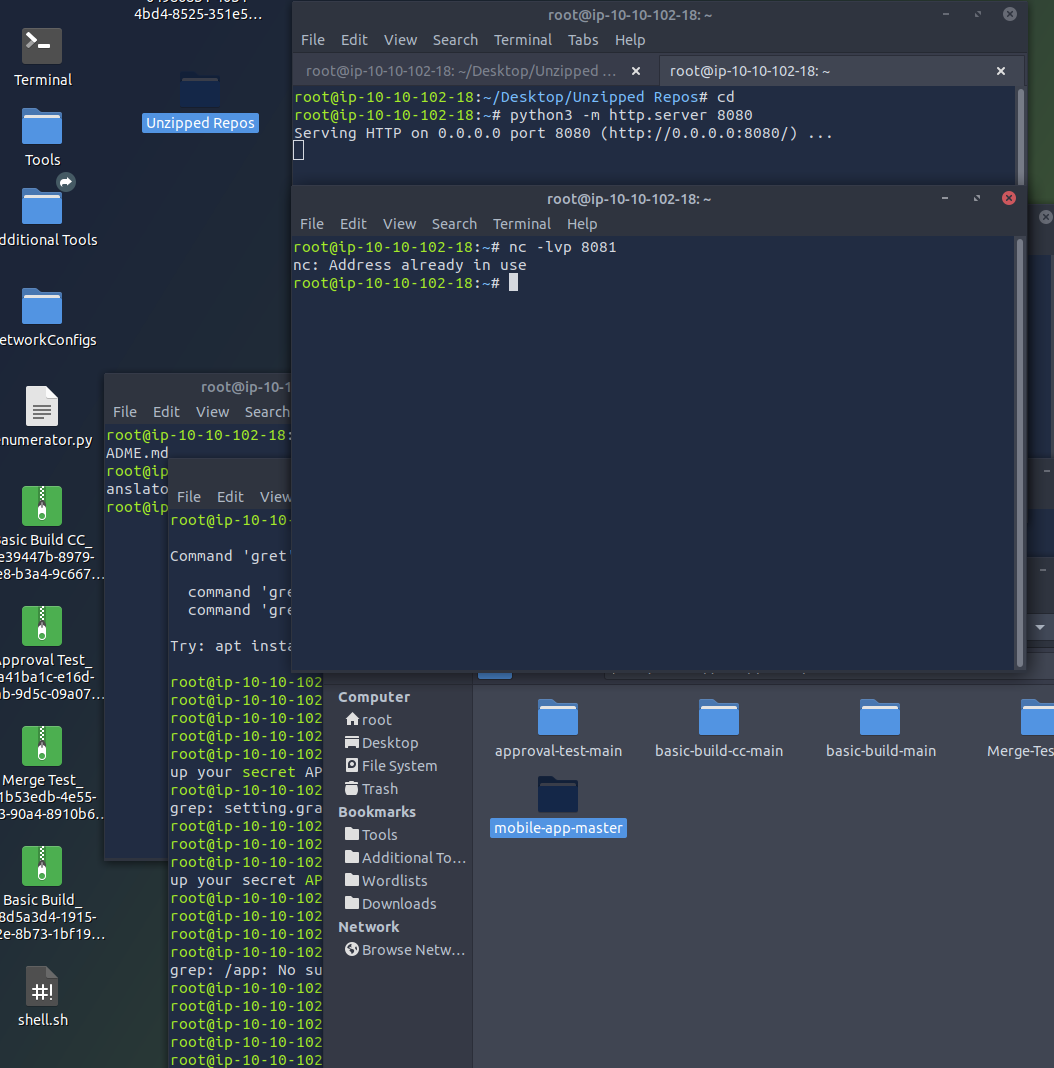1054x1068 pixels.
Task: Close the nc terminal window with red button
Action: (x=1009, y=198)
